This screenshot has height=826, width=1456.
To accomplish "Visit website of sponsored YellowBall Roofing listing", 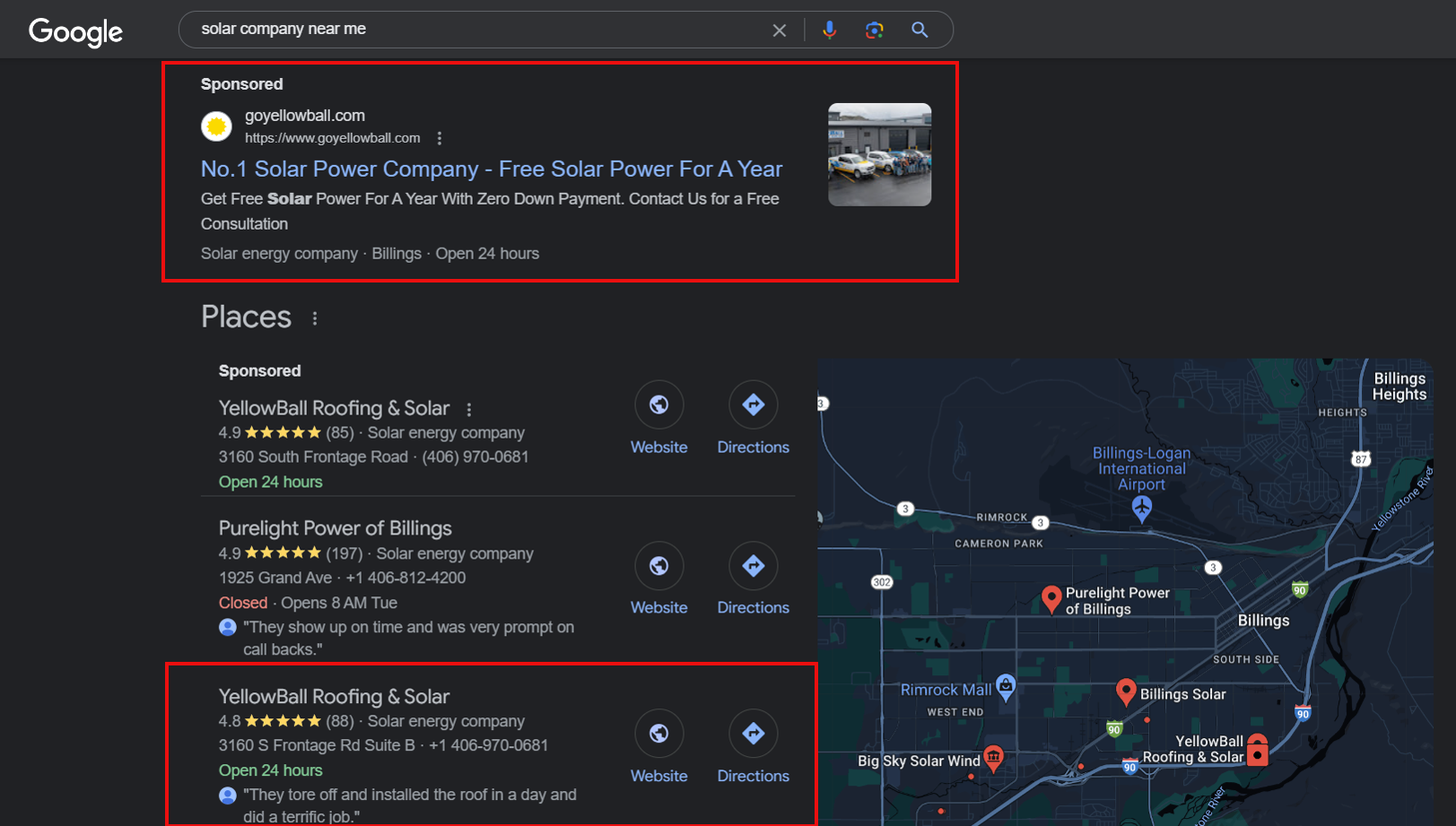I will (659, 418).
